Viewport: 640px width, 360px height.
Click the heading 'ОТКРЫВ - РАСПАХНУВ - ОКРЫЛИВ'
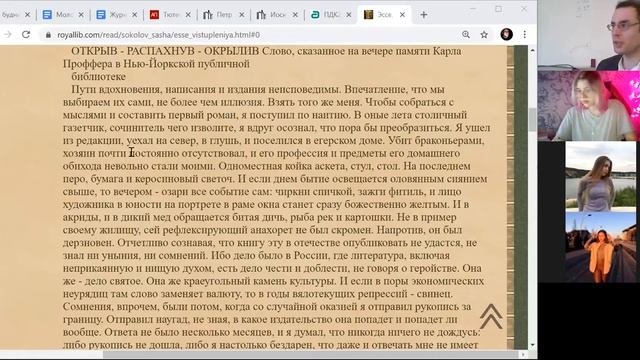(165, 51)
